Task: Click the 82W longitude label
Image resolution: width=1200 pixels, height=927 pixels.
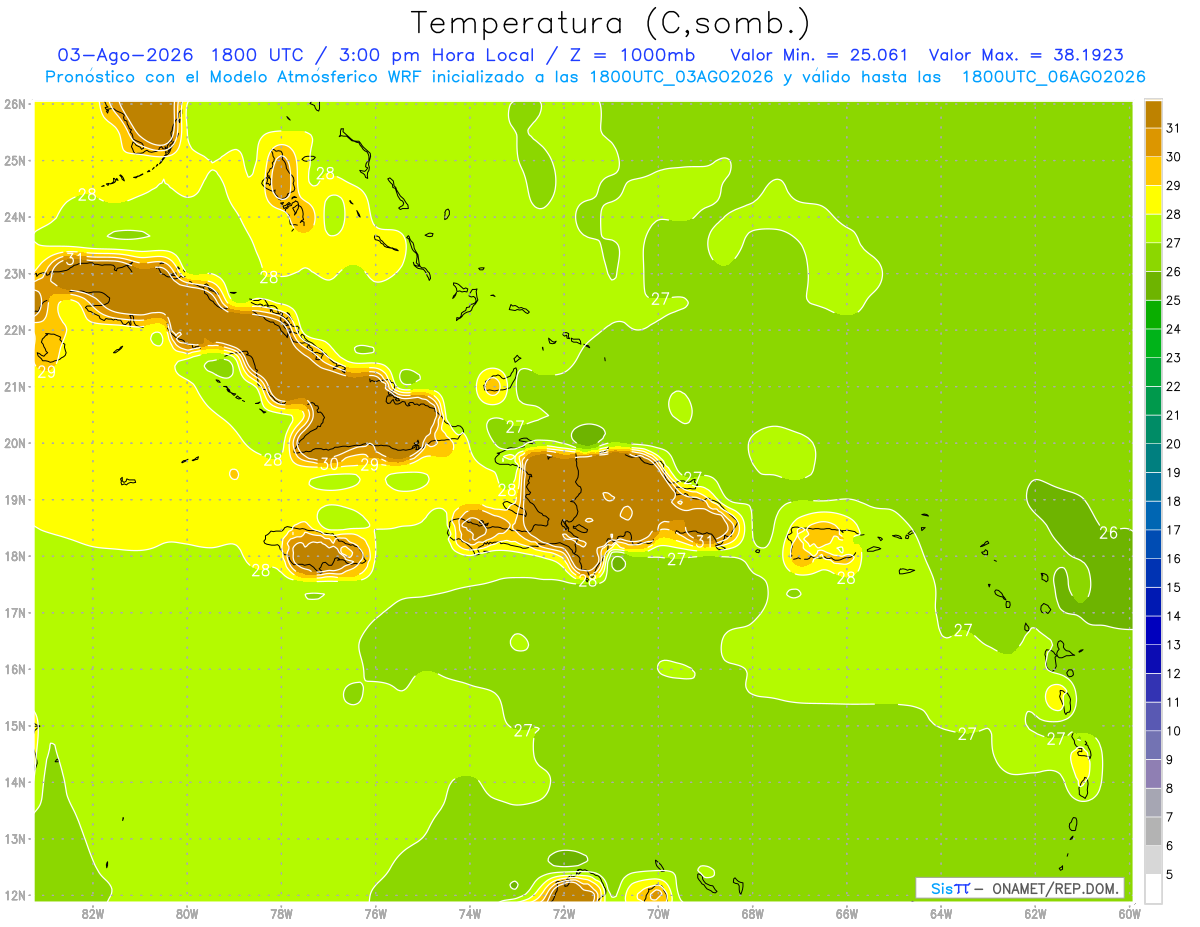Action: [93, 913]
